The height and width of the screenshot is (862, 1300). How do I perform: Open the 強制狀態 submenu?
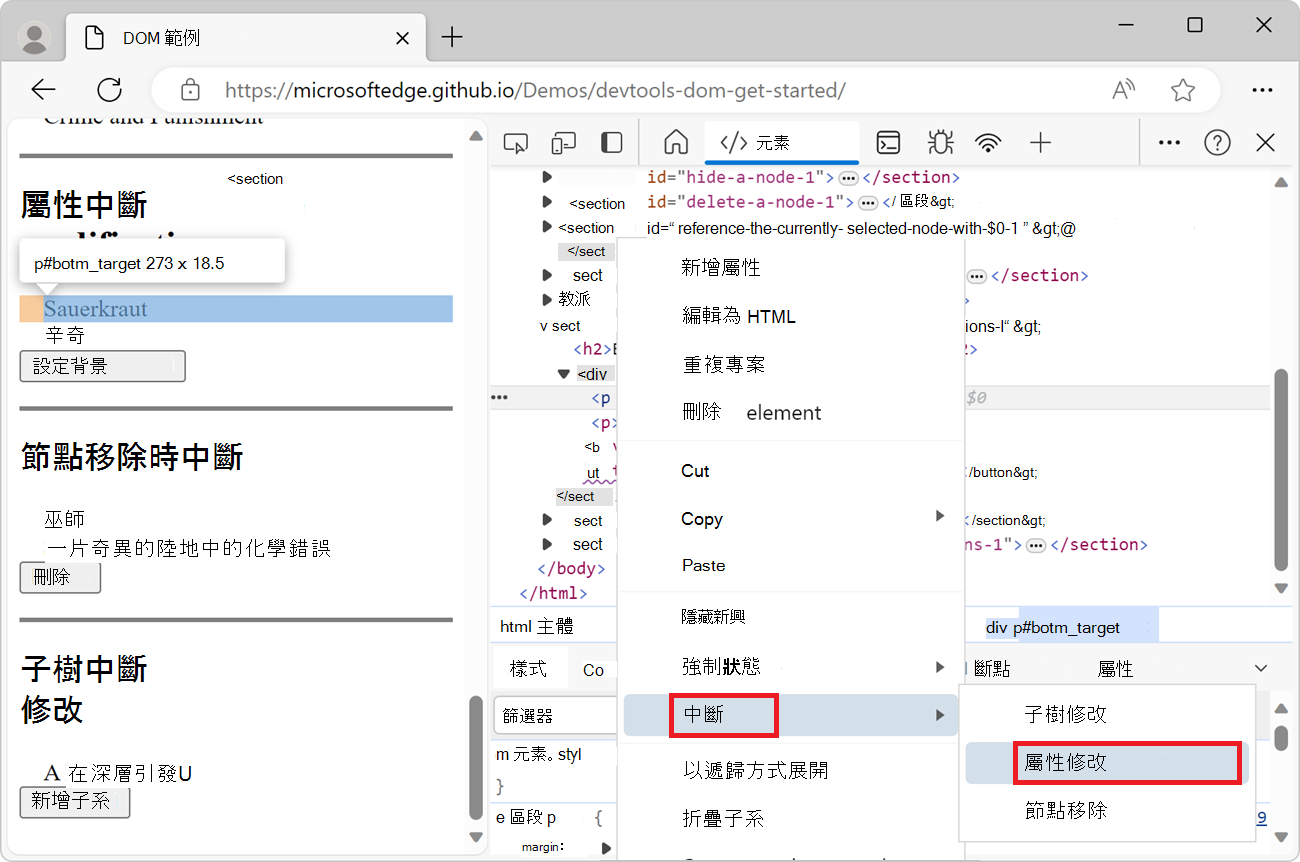click(x=791, y=666)
